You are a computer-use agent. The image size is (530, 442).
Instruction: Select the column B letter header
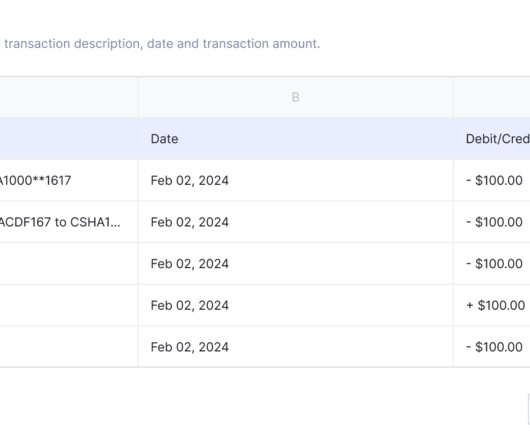point(295,97)
